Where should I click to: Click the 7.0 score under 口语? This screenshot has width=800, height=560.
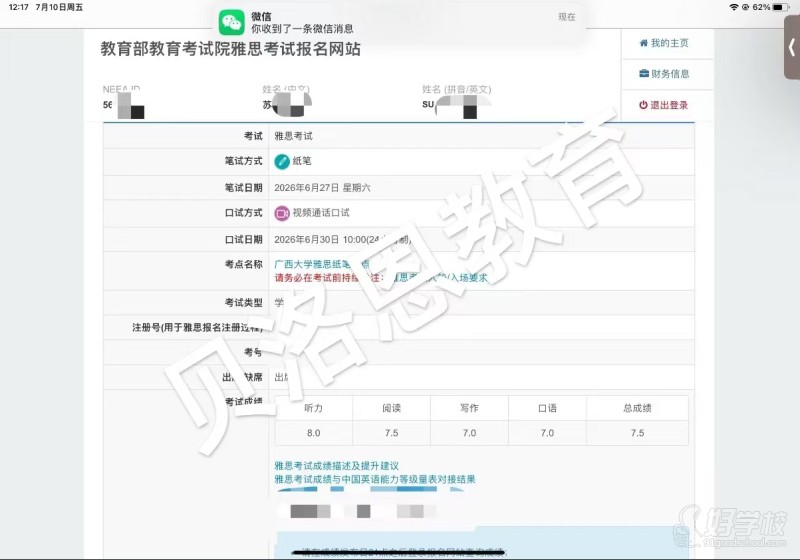[547, 433]
